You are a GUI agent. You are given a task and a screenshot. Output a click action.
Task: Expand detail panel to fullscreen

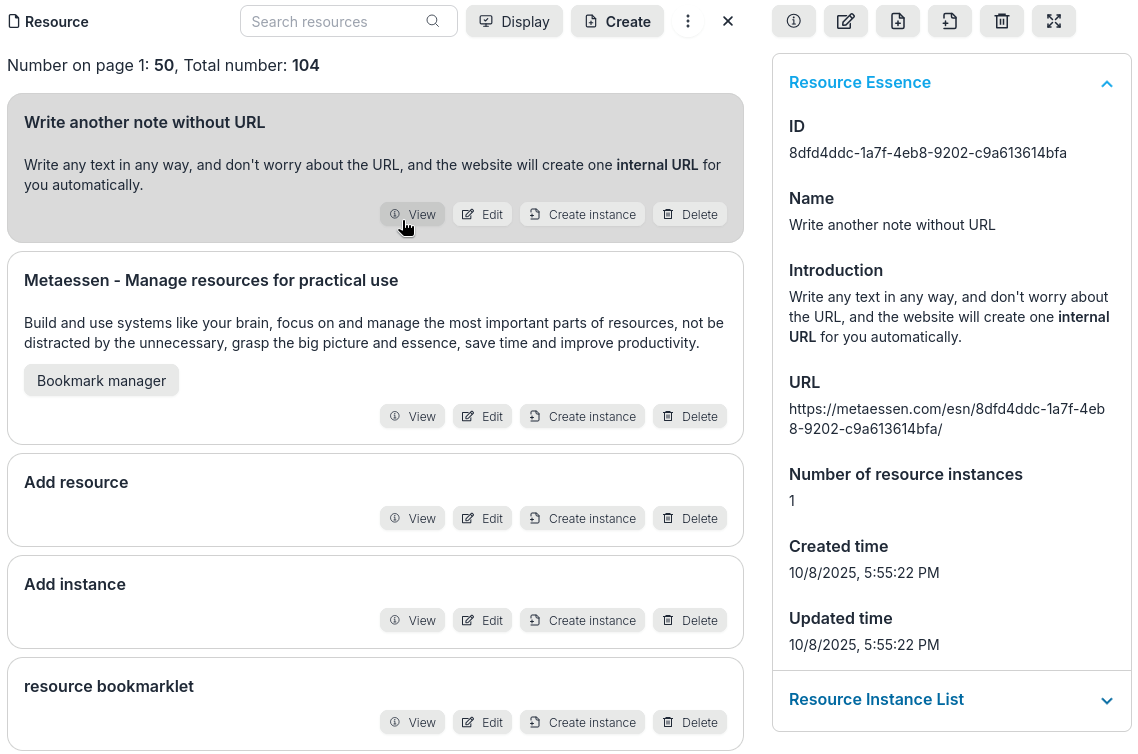point(1054,21)
